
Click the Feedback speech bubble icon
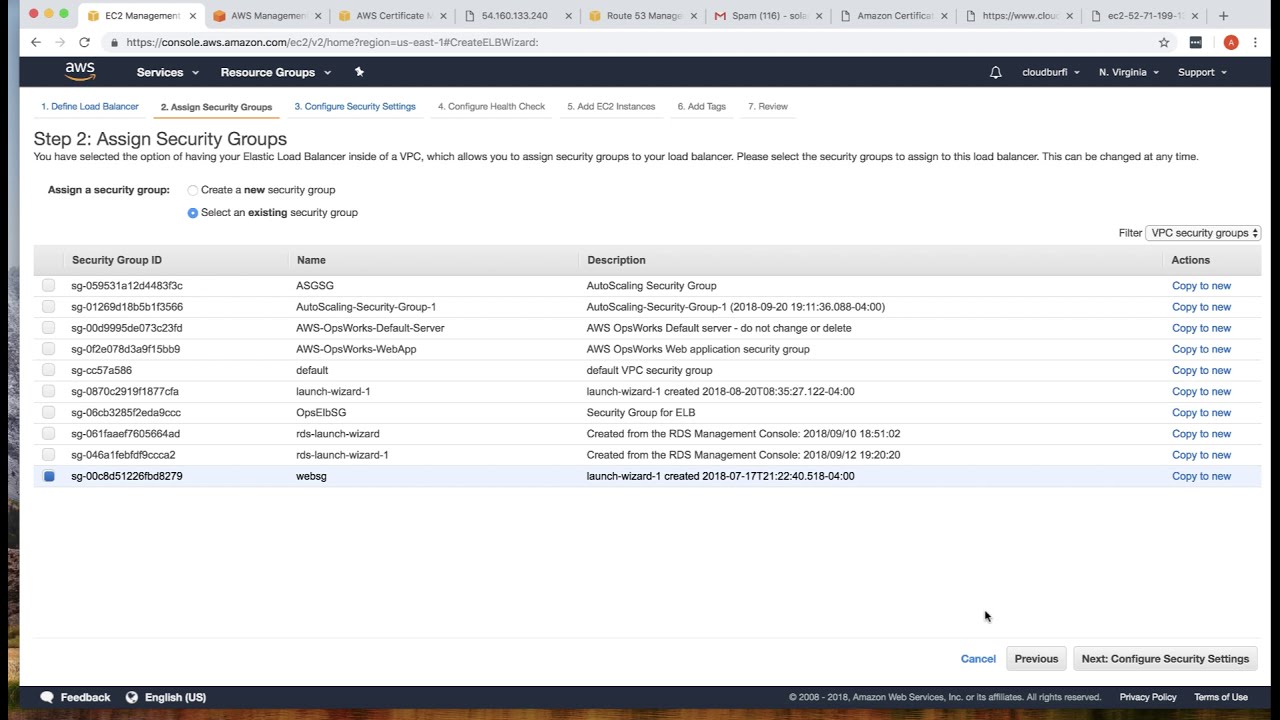(47, 697)
